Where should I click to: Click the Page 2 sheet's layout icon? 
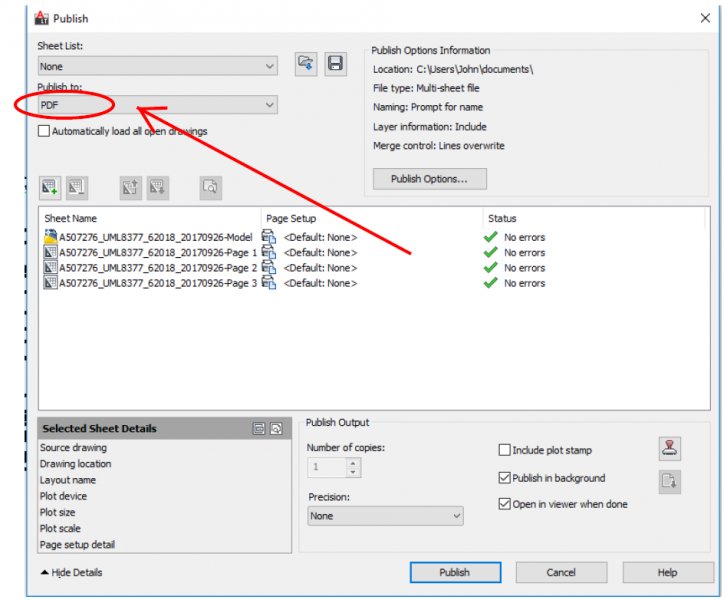pyautogui.click(x=50, y=268)
